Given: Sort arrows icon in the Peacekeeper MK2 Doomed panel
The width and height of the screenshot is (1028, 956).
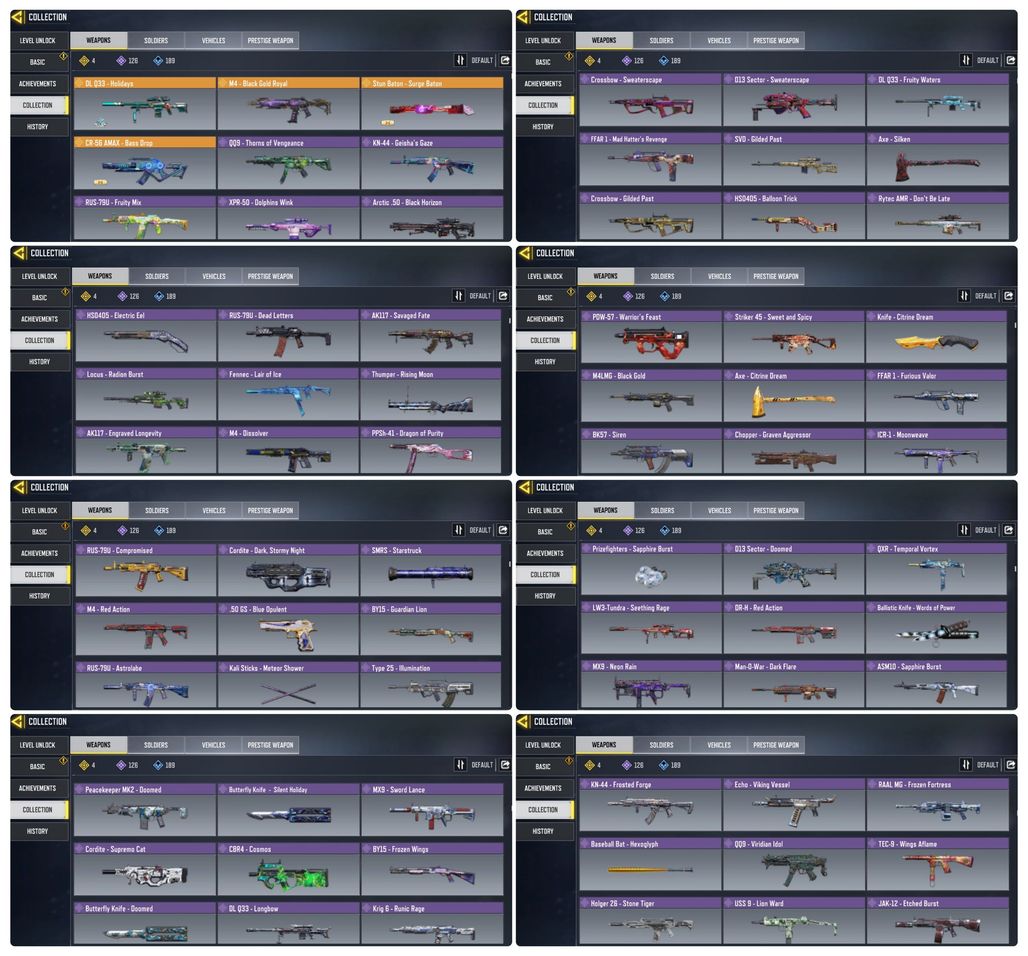Looking at the screenshot, I should tap(460, 765).
